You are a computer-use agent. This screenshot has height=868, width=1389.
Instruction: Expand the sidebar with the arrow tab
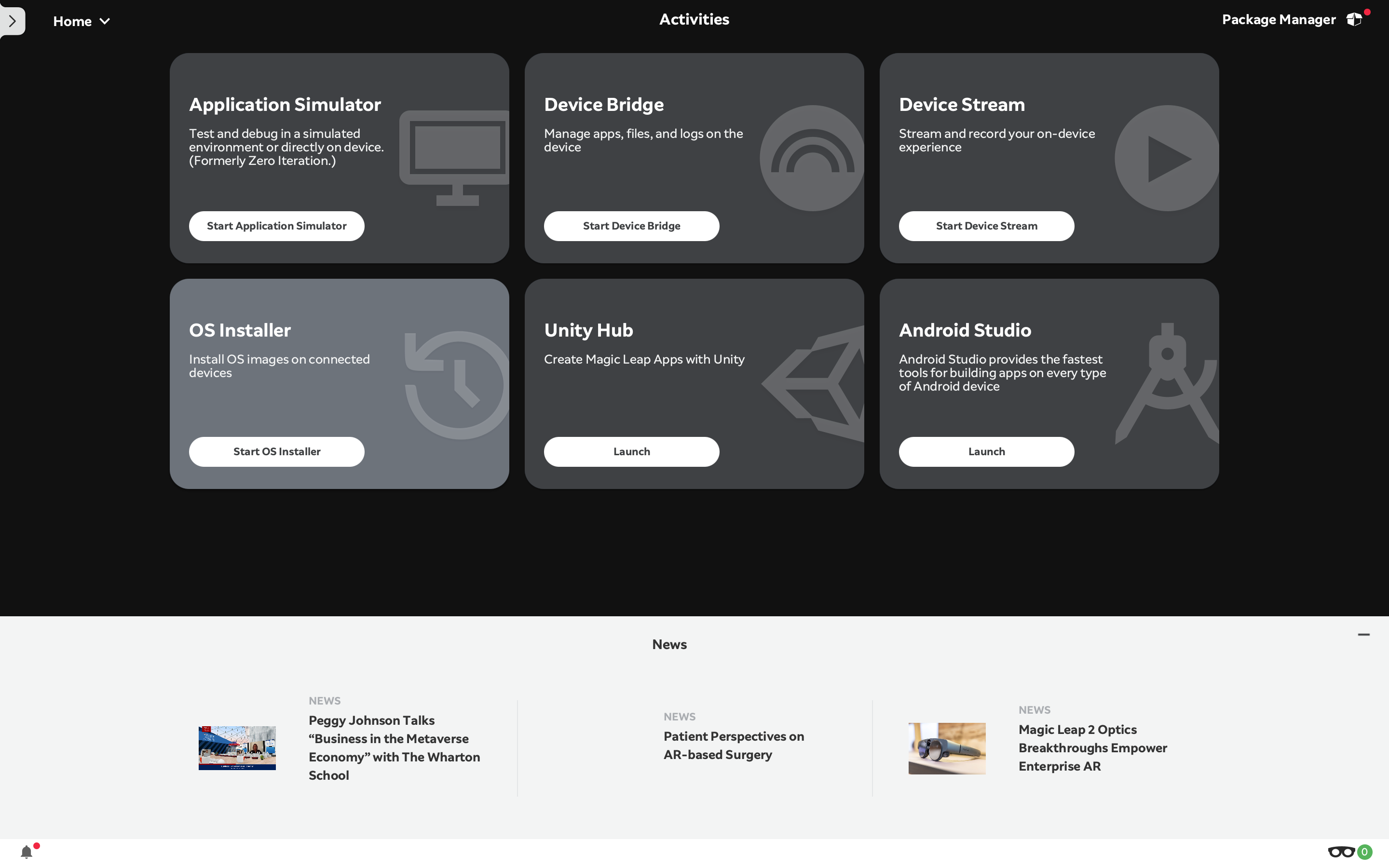pos(12,21)
